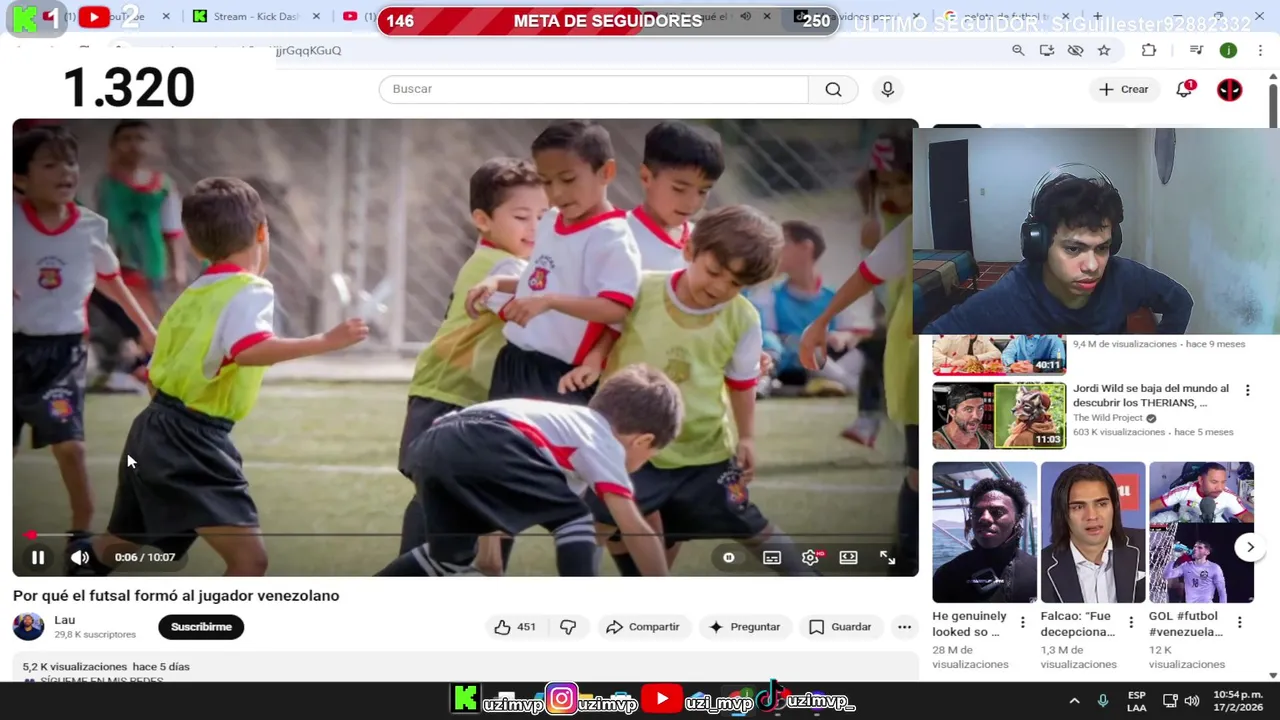
Task: Click the Buscar search field
Action: coord(594,89)
